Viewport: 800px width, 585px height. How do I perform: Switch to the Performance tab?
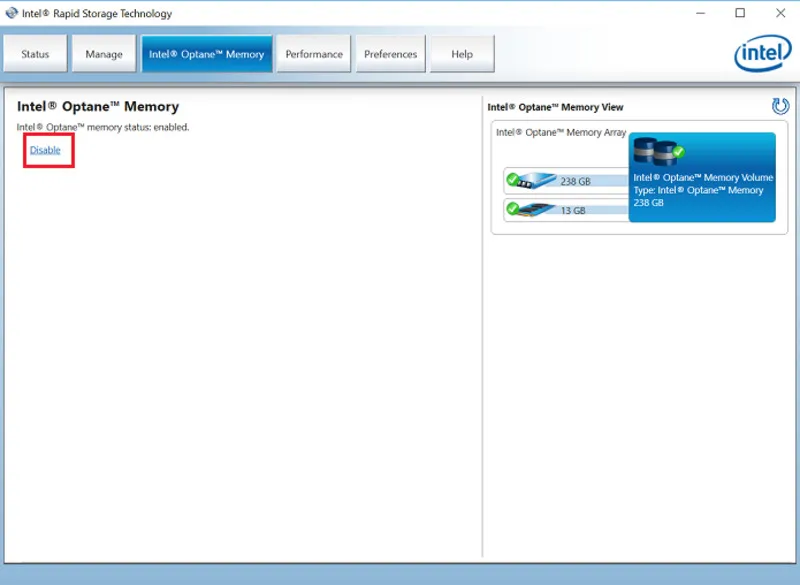[x=314, y=53]
